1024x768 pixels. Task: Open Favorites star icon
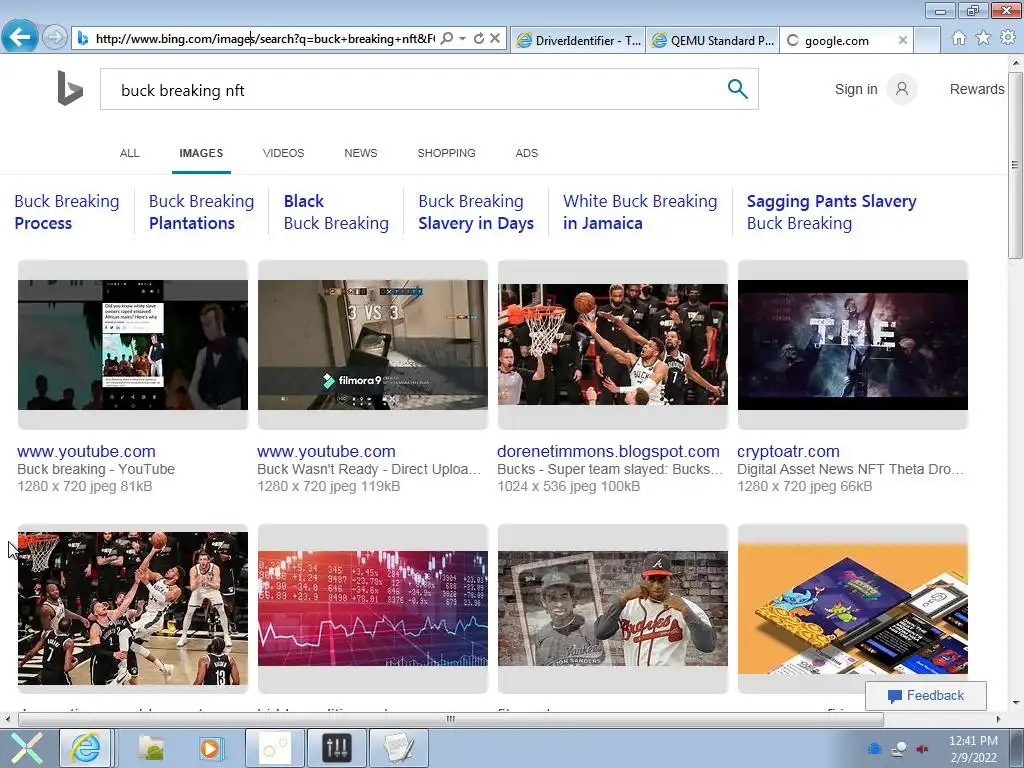[x=983, y=38]
